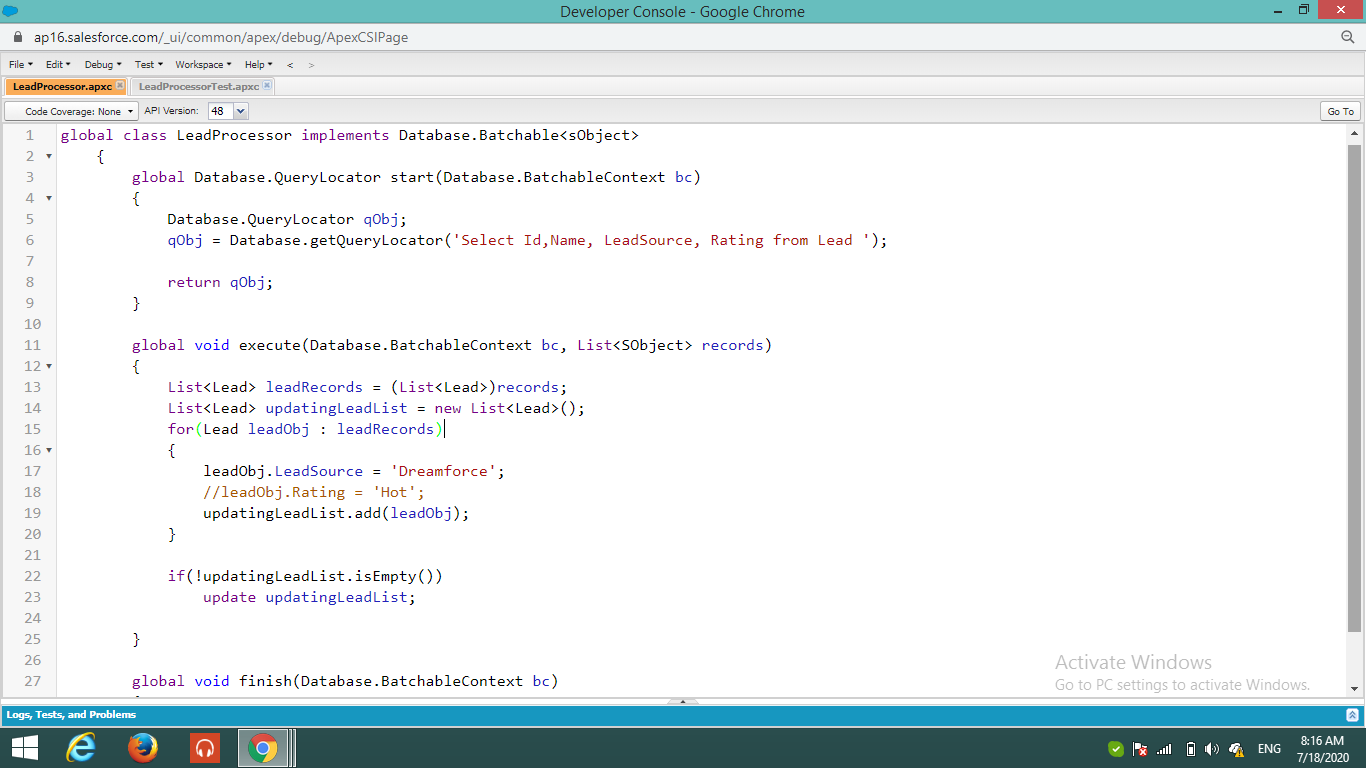The image size is (1366, 768).
Task: Click the SOQL query string on line 6
Action: (x=662, y=240)
